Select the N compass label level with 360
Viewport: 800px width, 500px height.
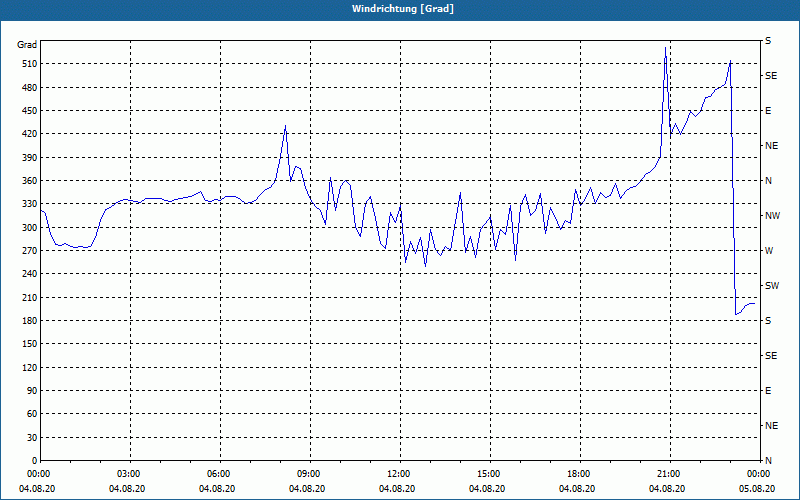click(768, 181)
